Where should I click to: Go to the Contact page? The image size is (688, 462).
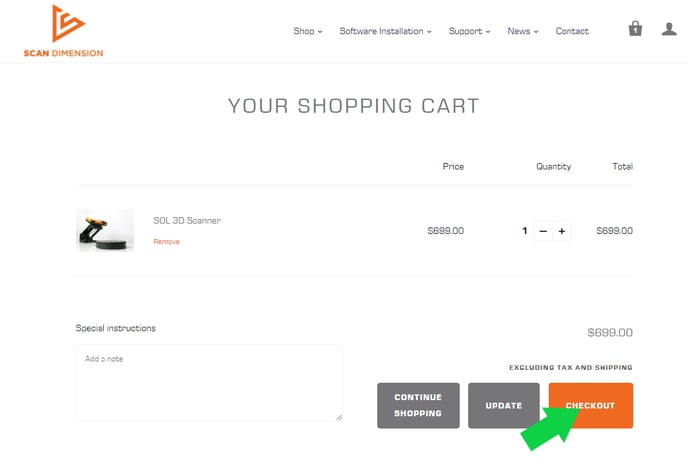[572, 31]
